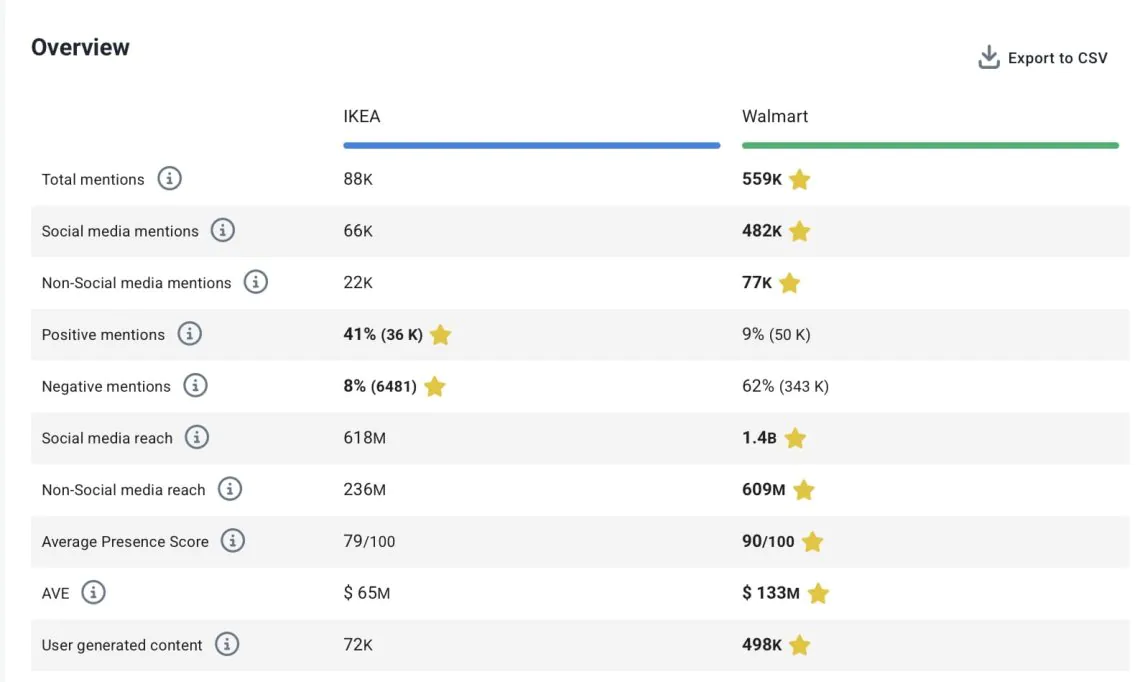Open the Social media mentions info tooltip
This screenshot has width=1140, height=682.
point(222,230)
